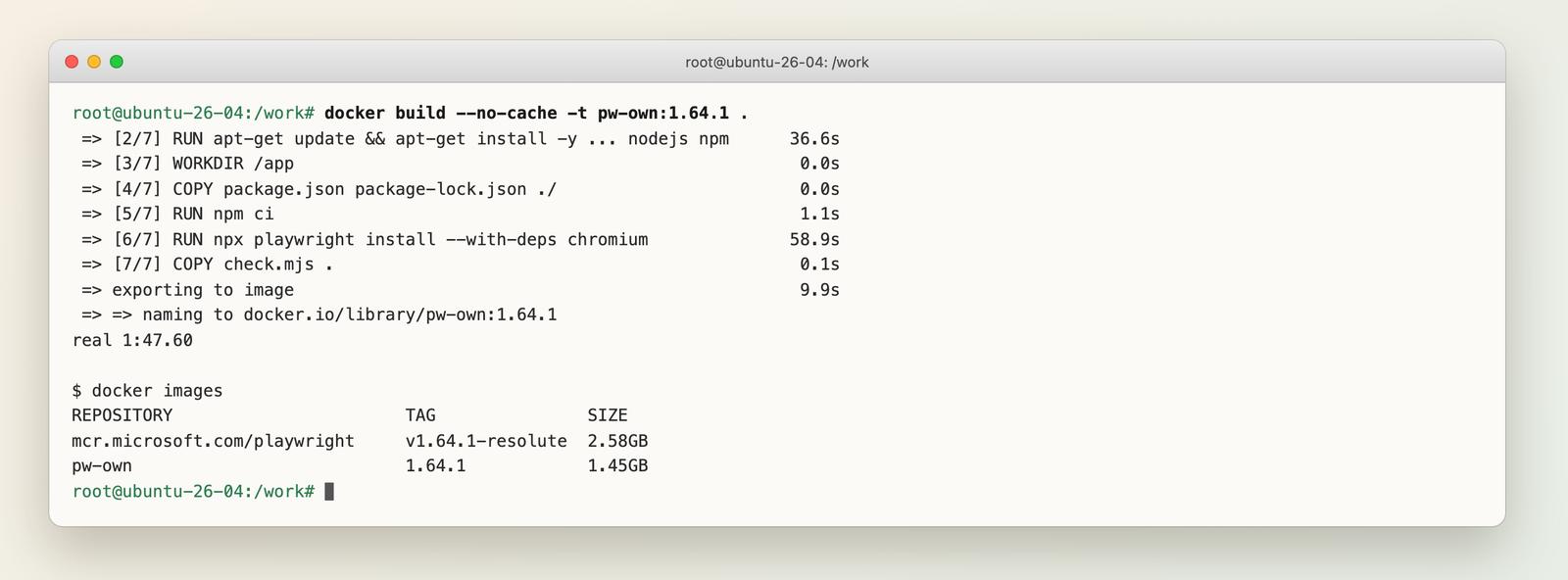Image resolution: width=1568 pixels, height=580 pixels.
Task: Select the [3/7] WORKDIR /app line
Action: coord(461,164)
